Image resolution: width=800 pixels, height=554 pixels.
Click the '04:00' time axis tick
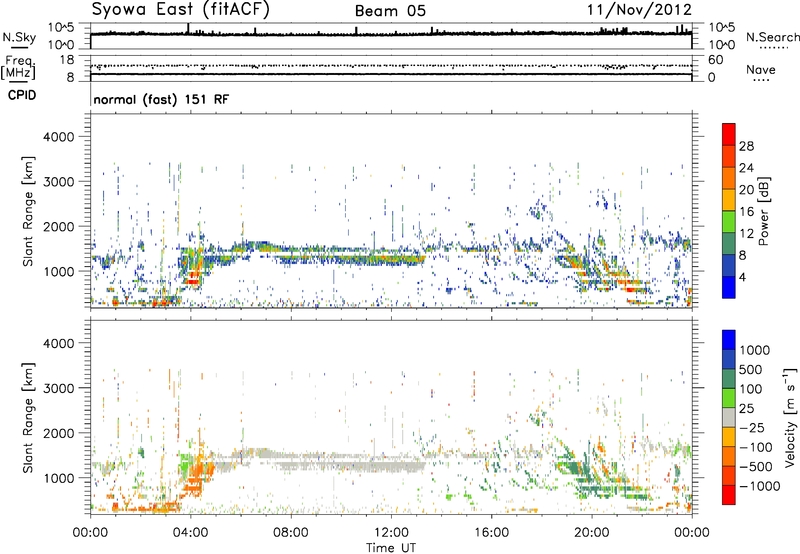pos(190,533)
